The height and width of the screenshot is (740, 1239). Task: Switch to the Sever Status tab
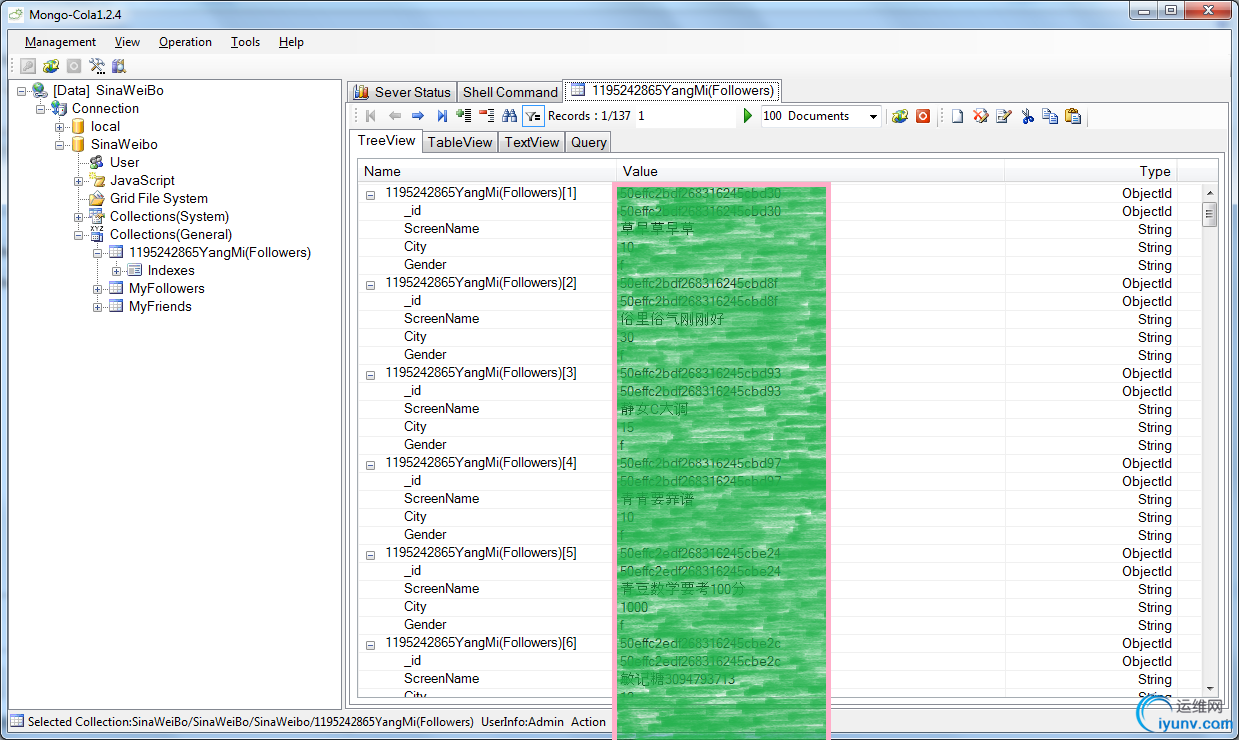pos(402,92)
